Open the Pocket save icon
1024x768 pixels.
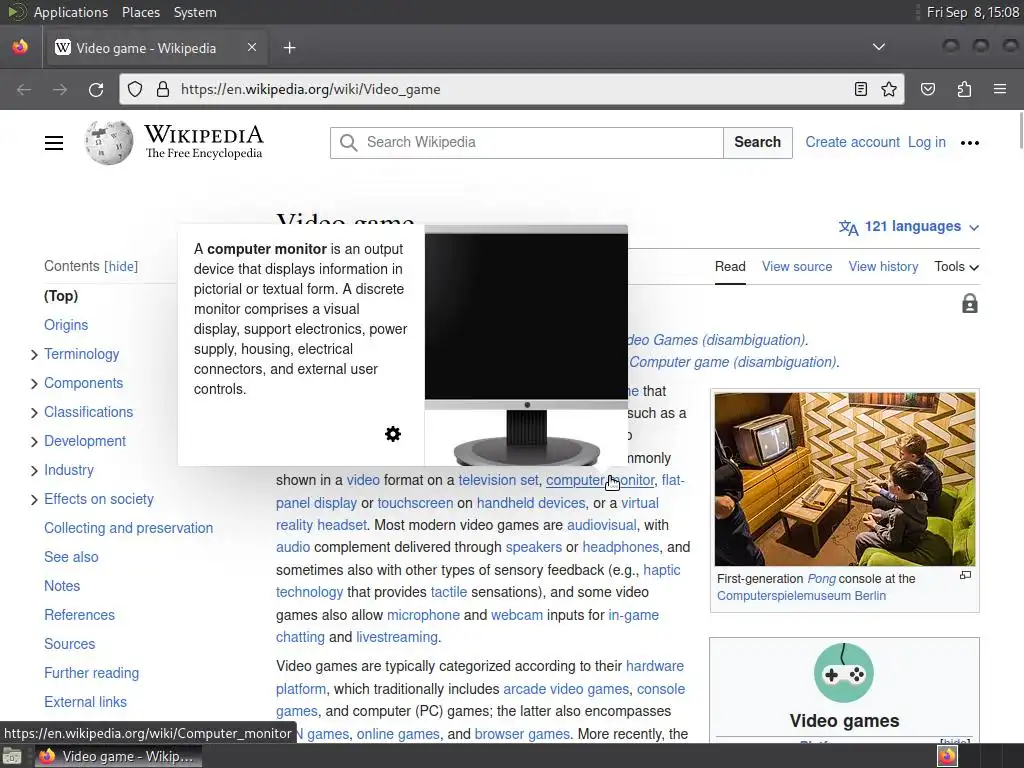(x=928, y=89)
